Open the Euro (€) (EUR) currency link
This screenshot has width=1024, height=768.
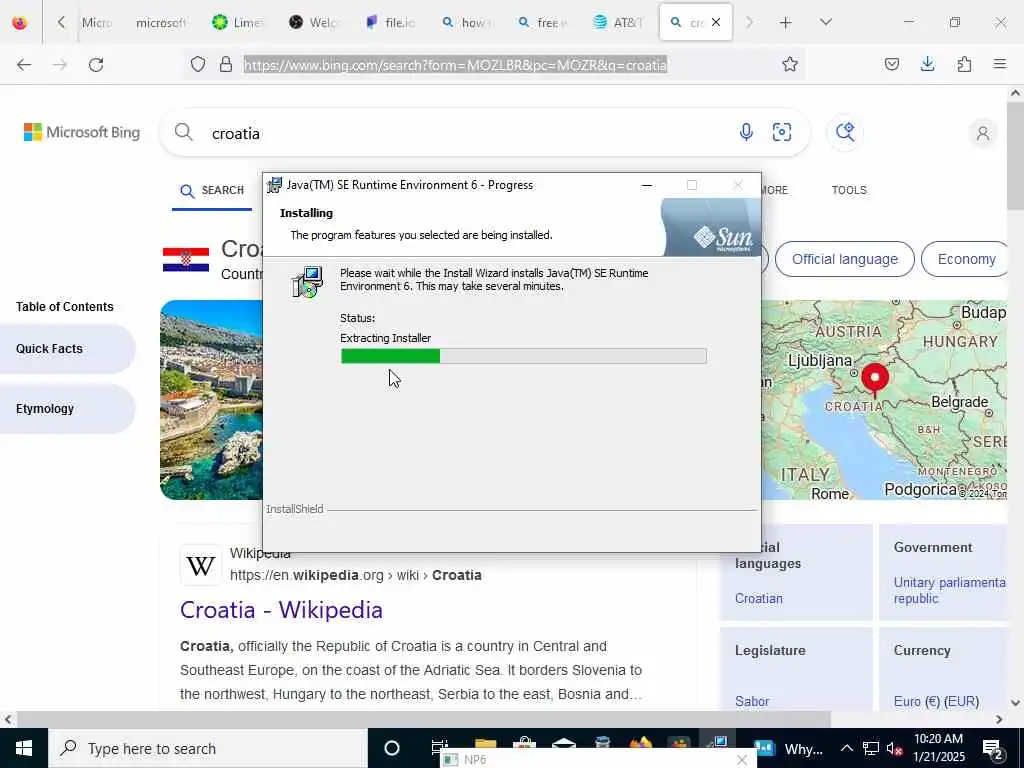point(936,701)
